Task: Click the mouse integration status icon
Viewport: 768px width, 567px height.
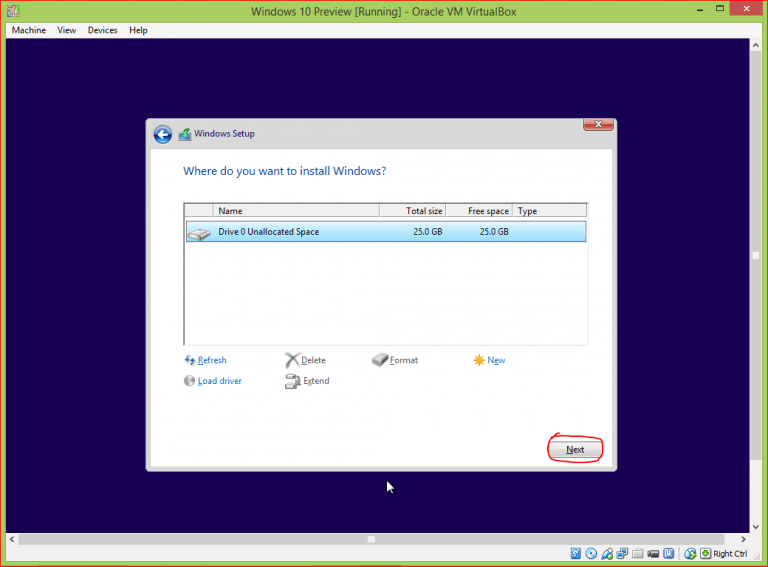Action: [x=690, y=554]
